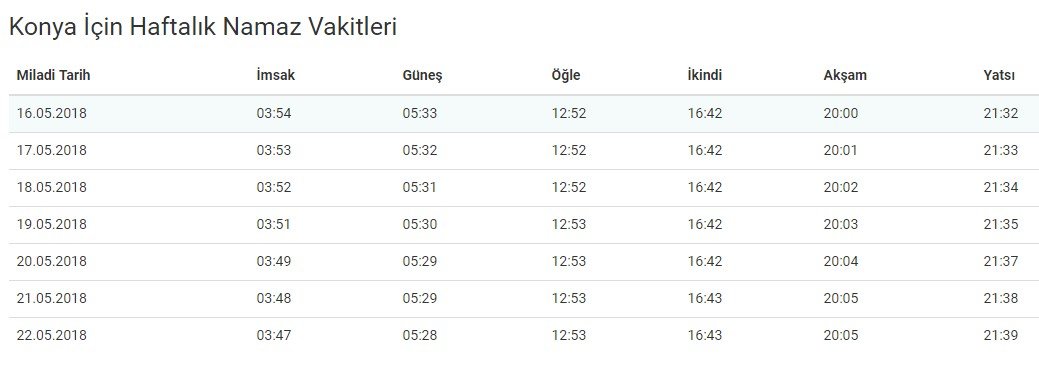Select the Yatsı column header
The width and height of the screenshot is (1039, 365).
tap(999, 75)
